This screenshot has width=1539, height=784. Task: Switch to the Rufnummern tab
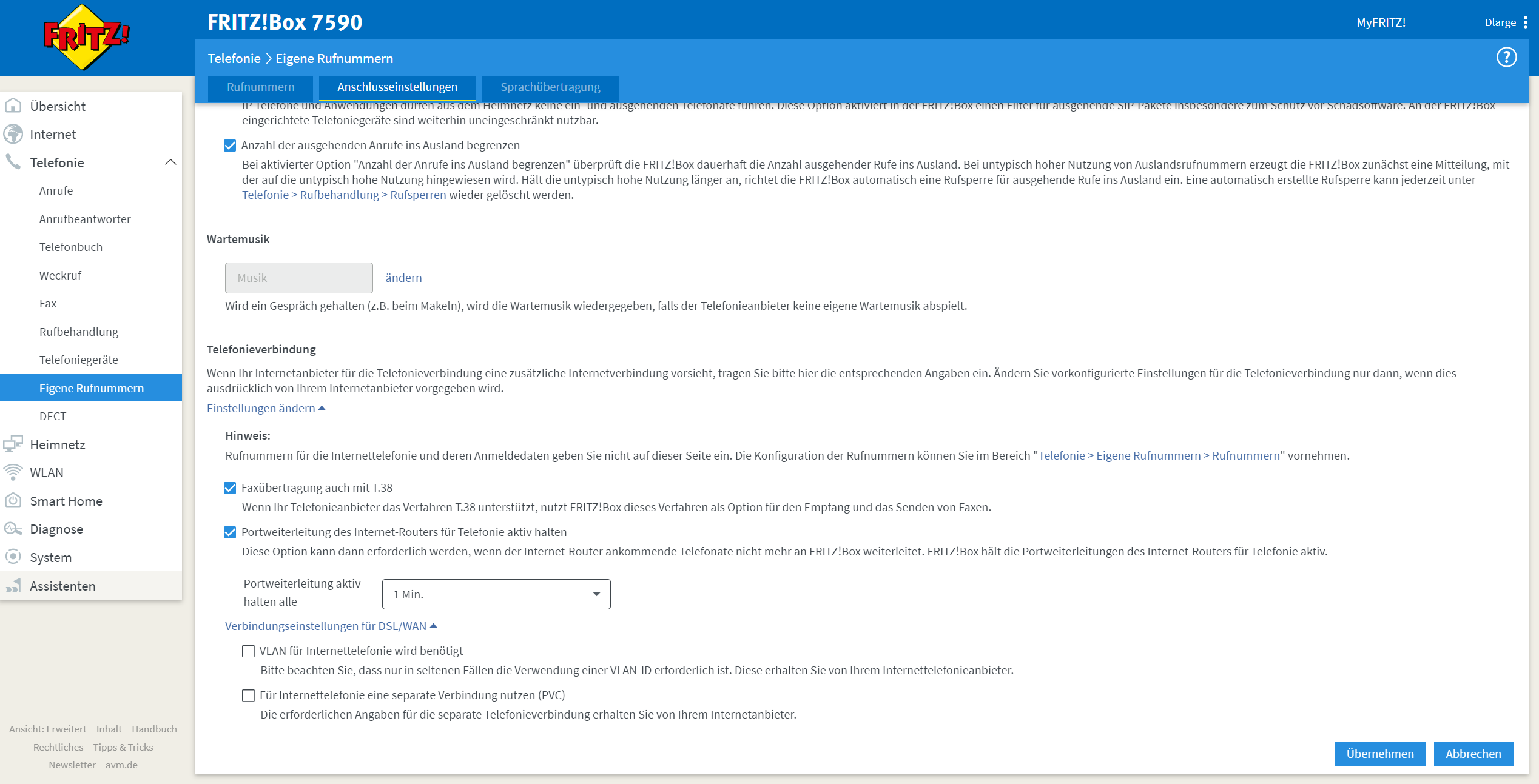tap(261, 87)
